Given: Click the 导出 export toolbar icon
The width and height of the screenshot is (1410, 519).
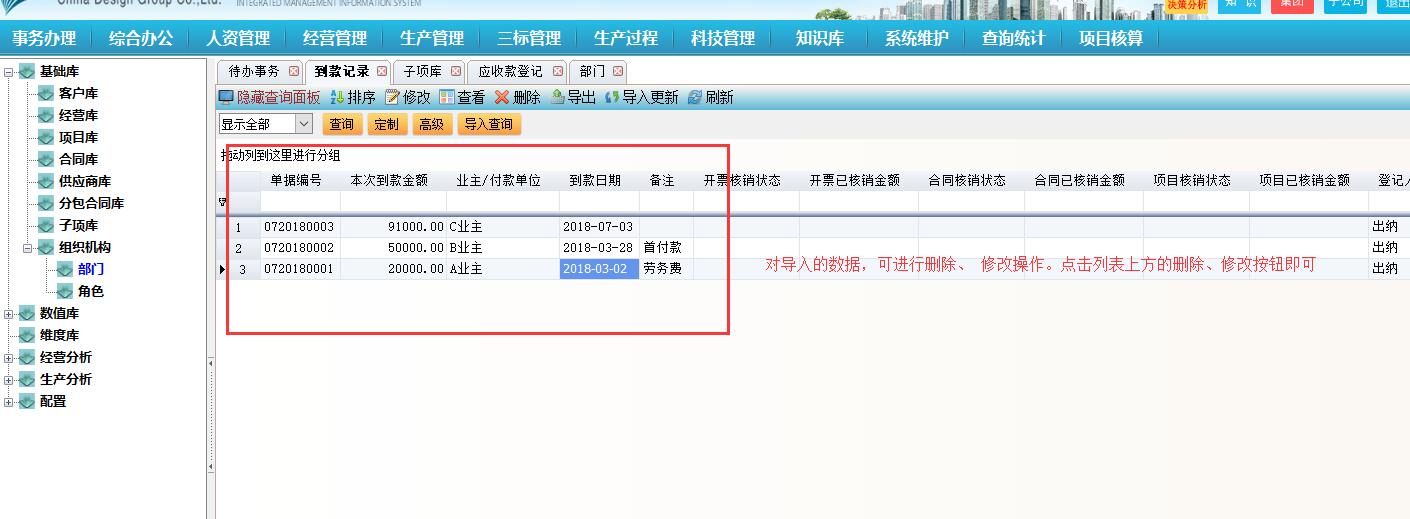Looking at the screenshot, I should [x=557, y=97].
